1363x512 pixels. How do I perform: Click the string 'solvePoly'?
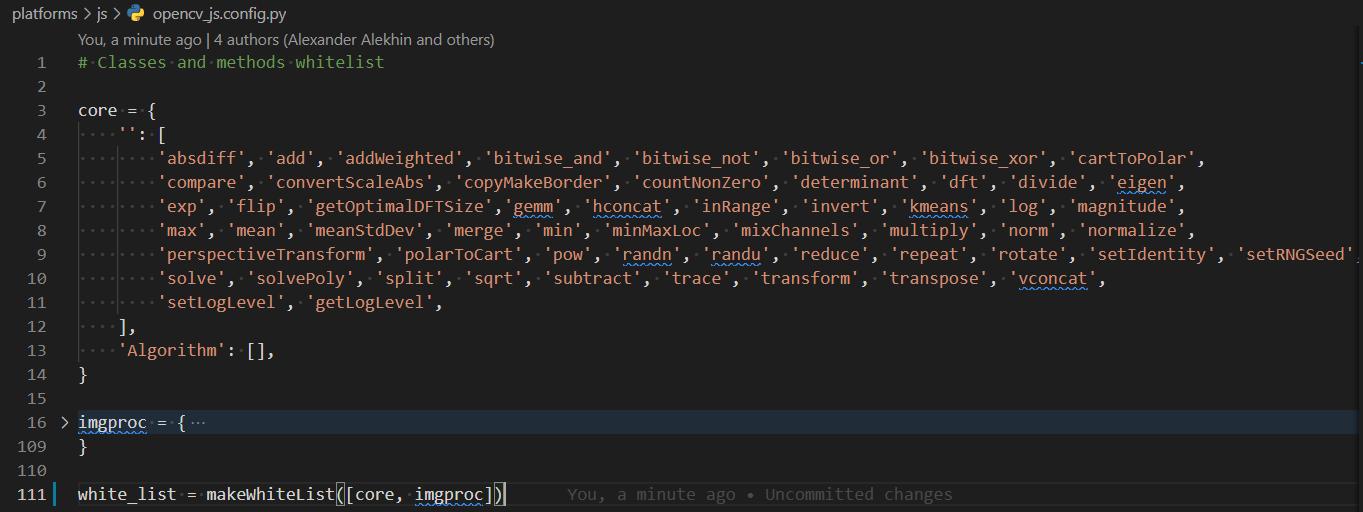coord(301,278)
